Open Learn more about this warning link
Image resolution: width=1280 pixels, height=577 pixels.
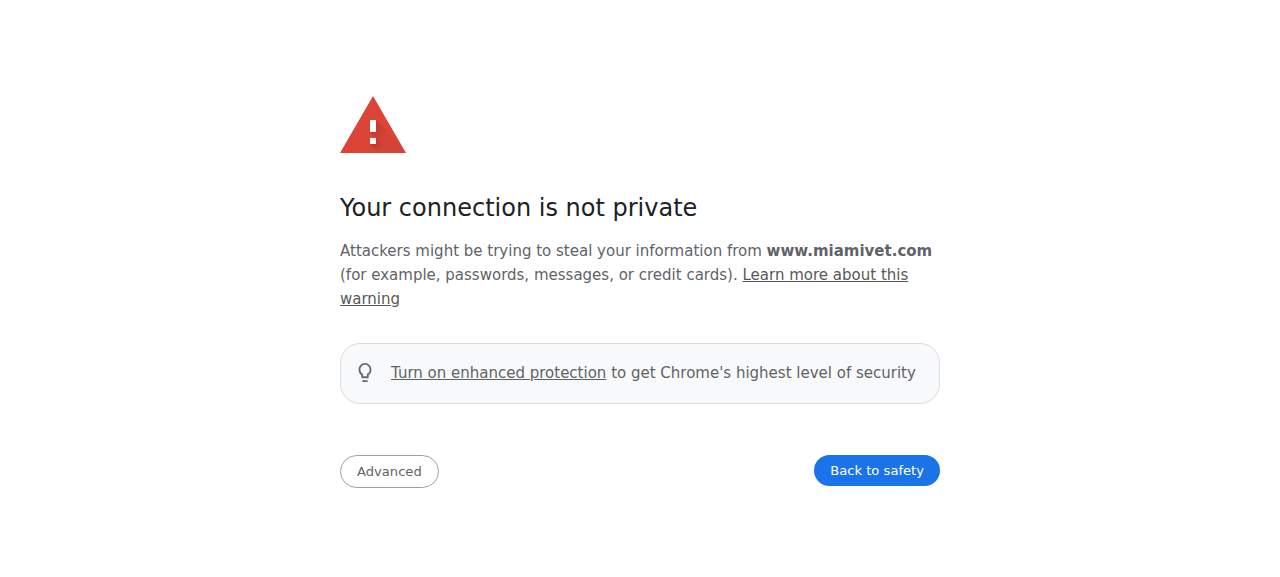coord(624,286)
